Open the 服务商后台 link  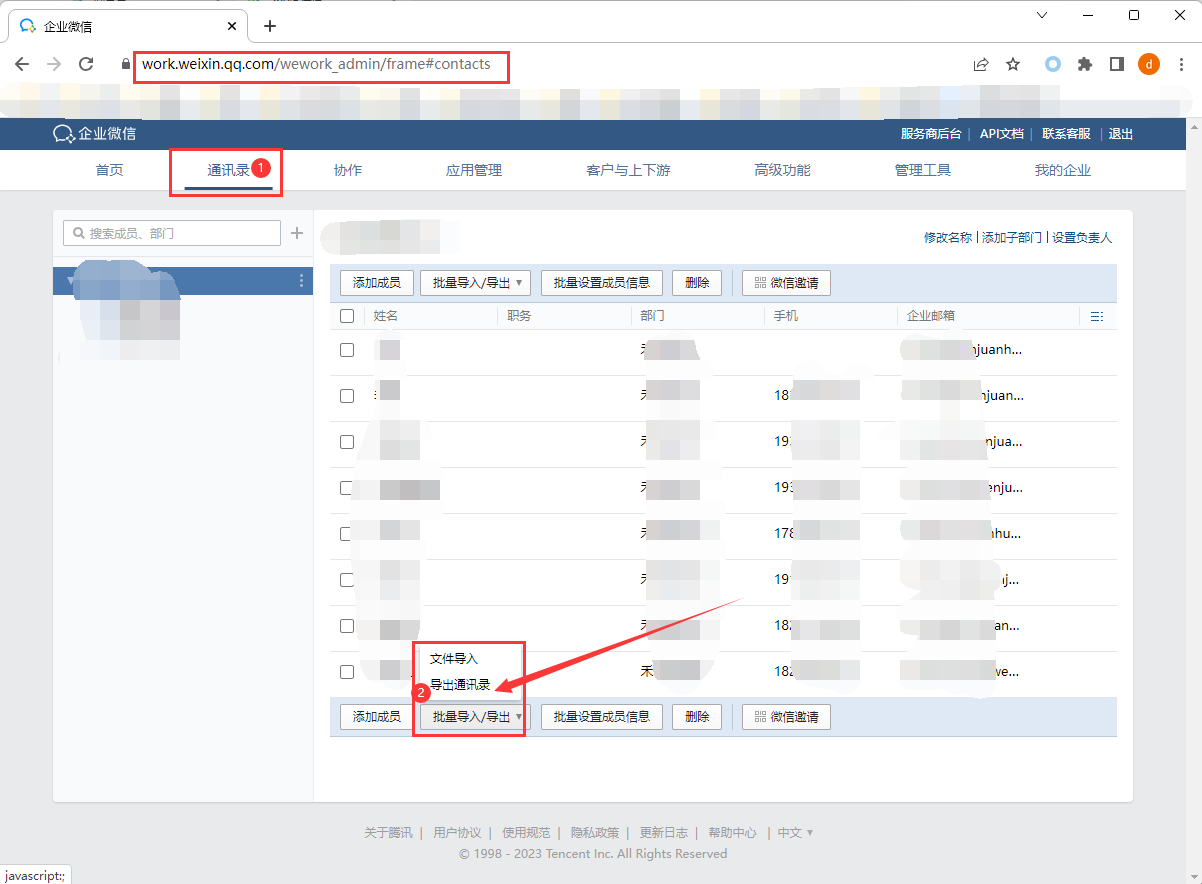(x=931, y=134)
